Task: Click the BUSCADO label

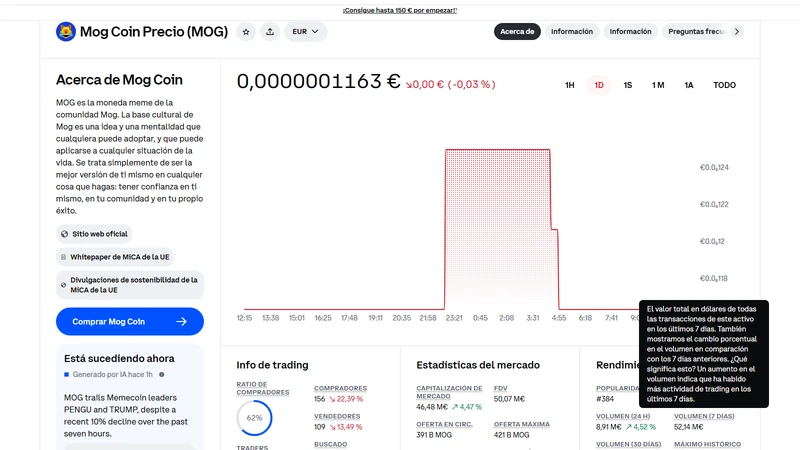Action: 331,444
